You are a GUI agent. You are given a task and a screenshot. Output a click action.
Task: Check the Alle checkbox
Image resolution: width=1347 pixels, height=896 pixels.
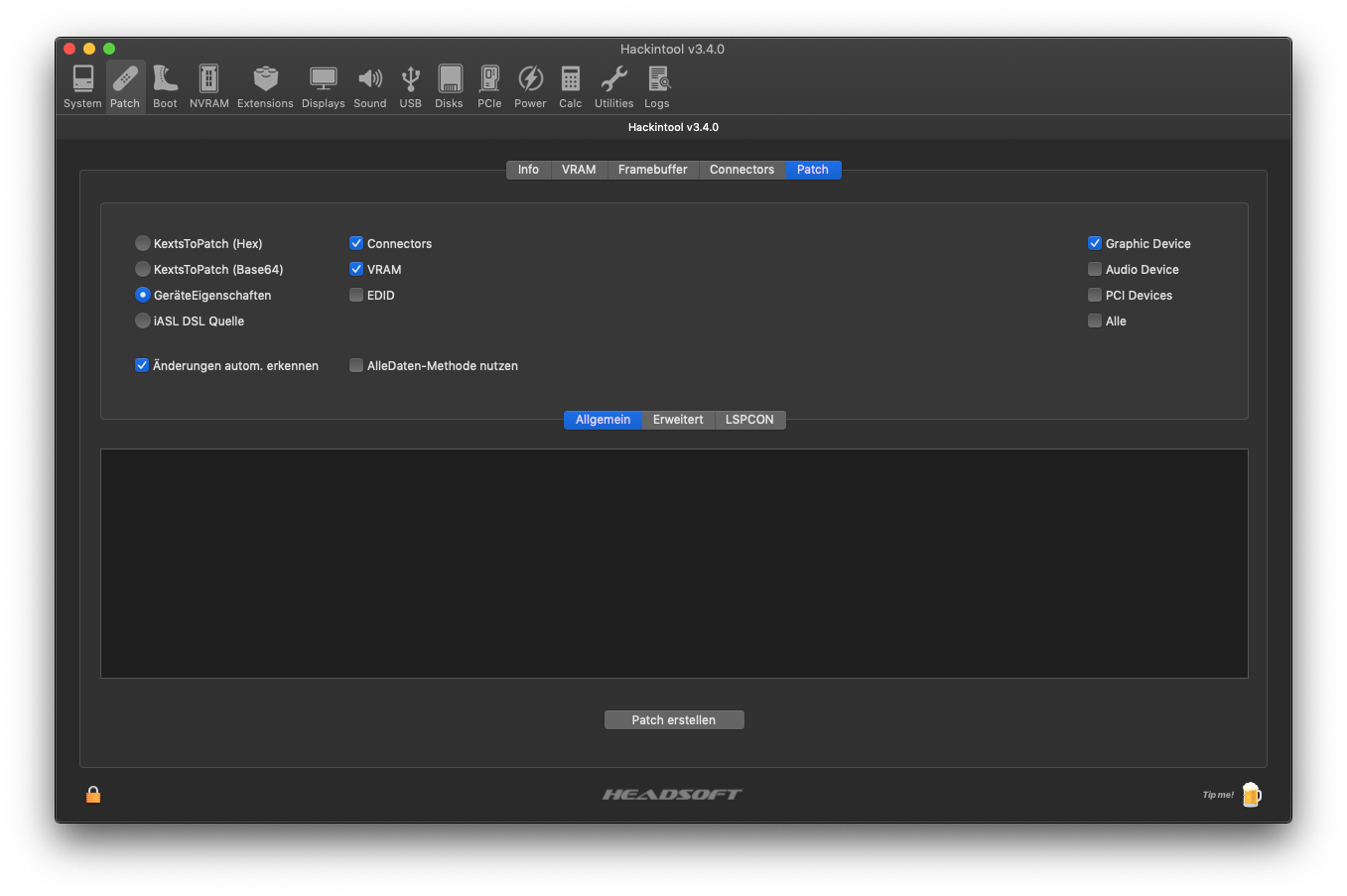[1095, 320]
